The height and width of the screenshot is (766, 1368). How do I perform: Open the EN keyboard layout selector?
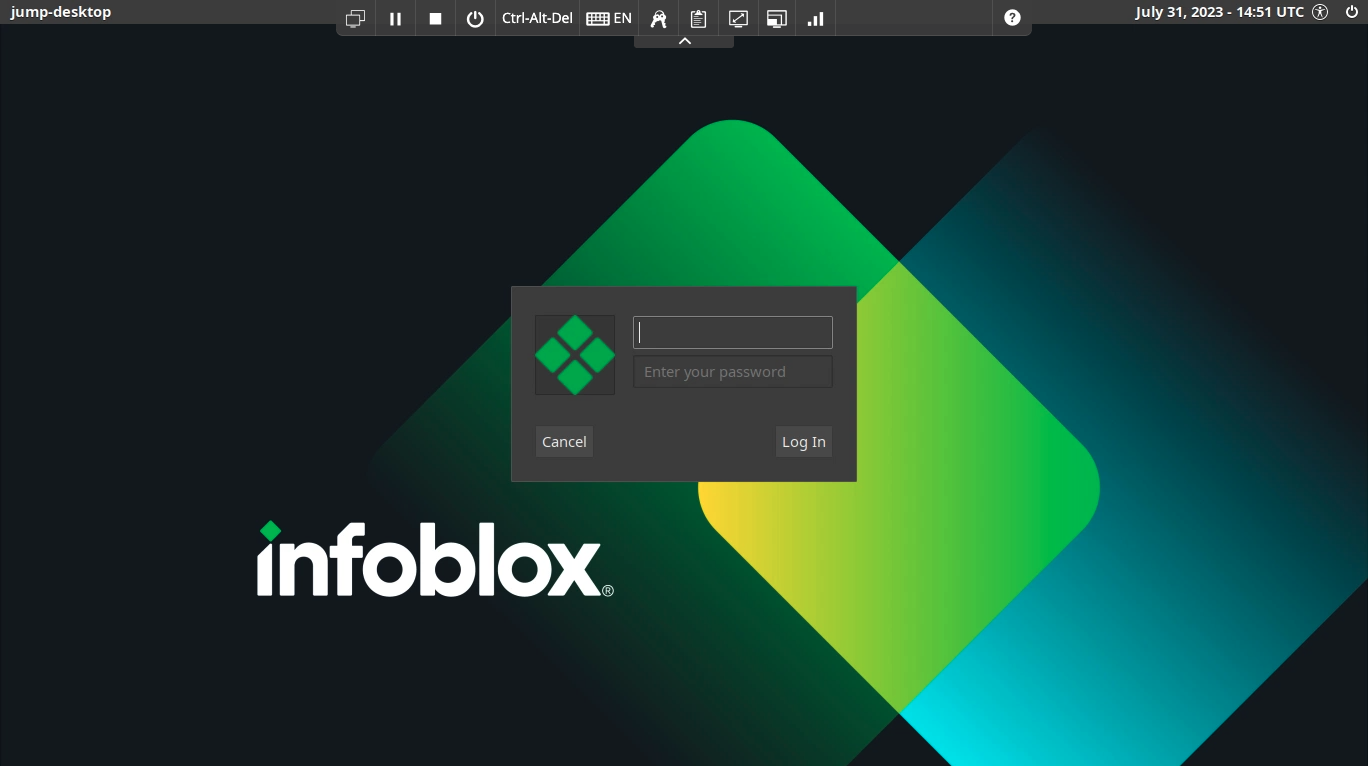tap(609, 18)
